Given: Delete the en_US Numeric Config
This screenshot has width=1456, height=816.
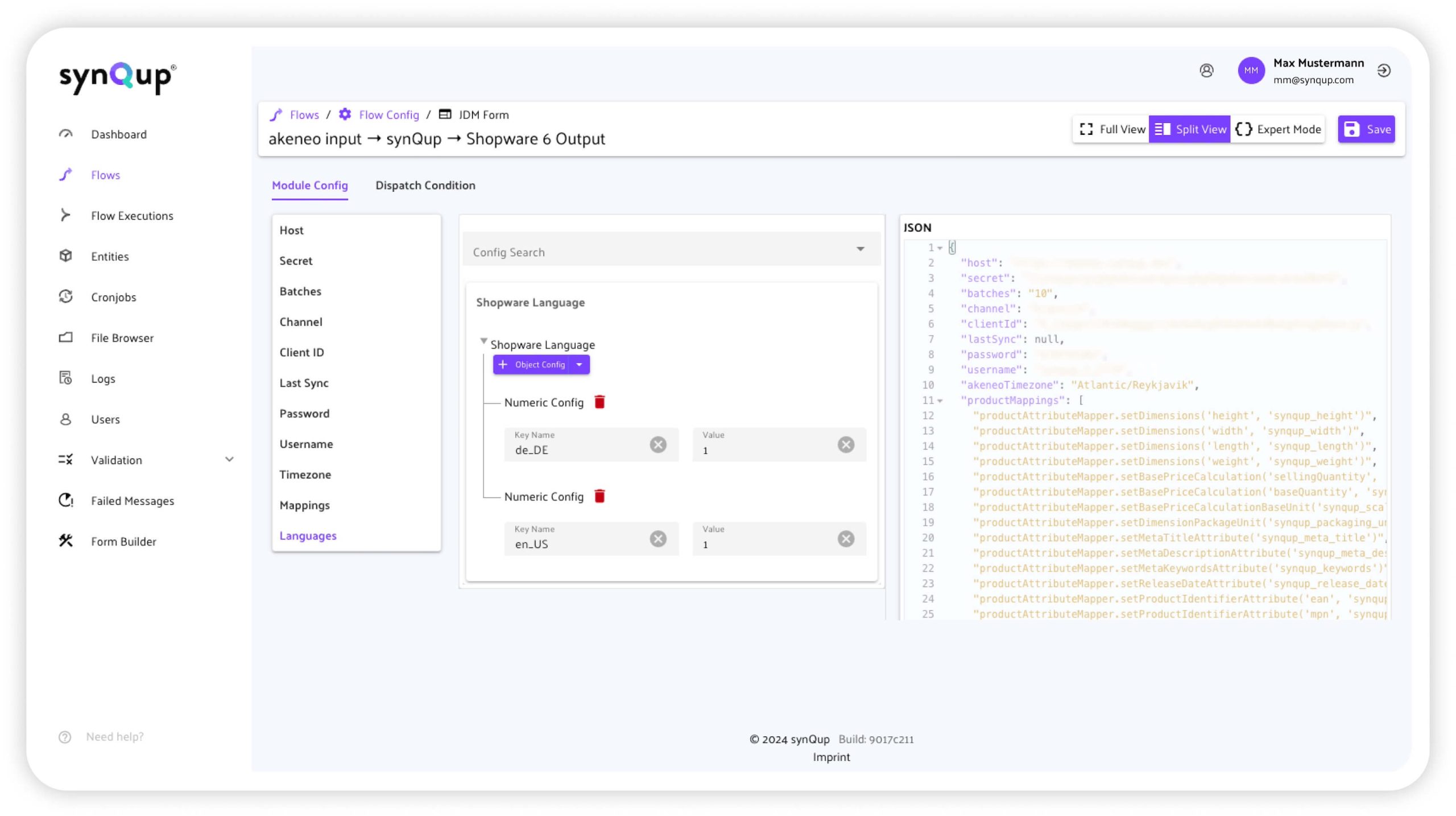Looking at the screenshot, I should [x=599, y=497].
